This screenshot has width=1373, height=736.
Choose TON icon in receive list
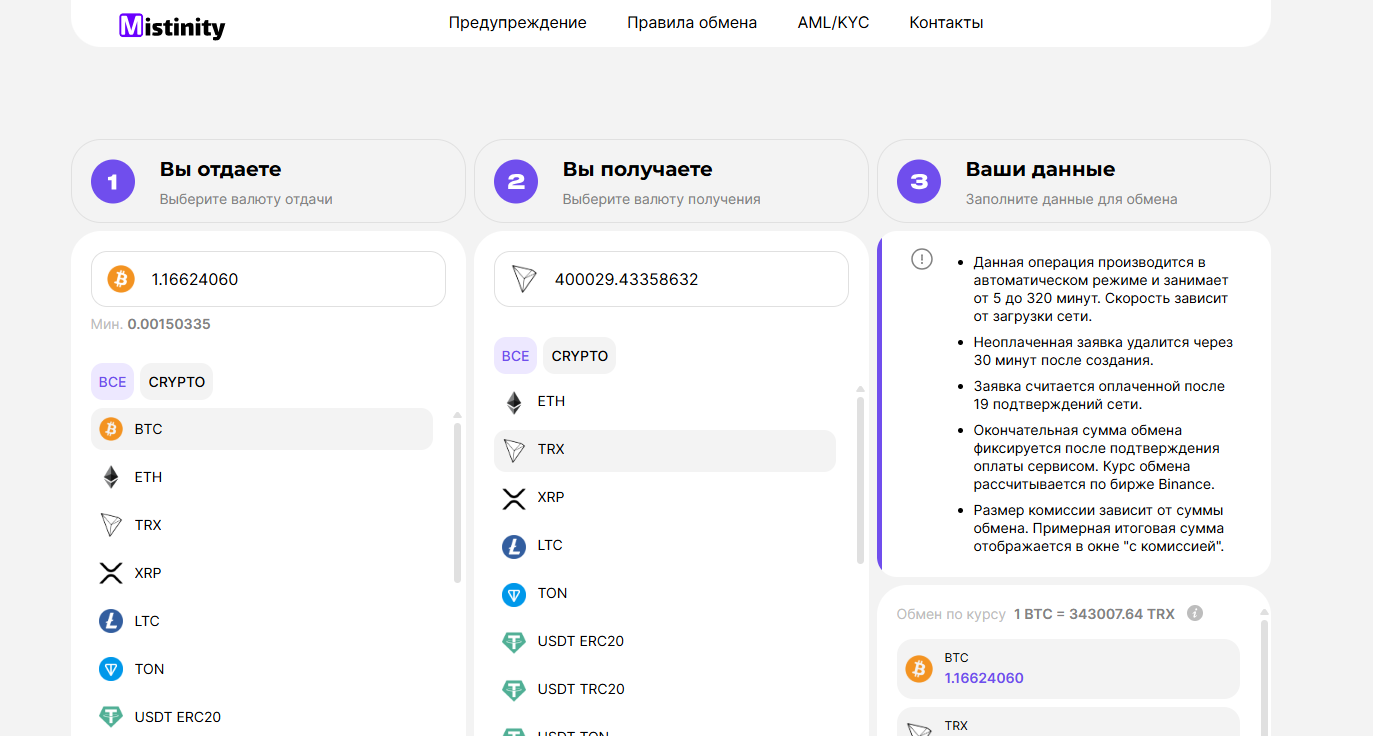click(x=514, y=594)
